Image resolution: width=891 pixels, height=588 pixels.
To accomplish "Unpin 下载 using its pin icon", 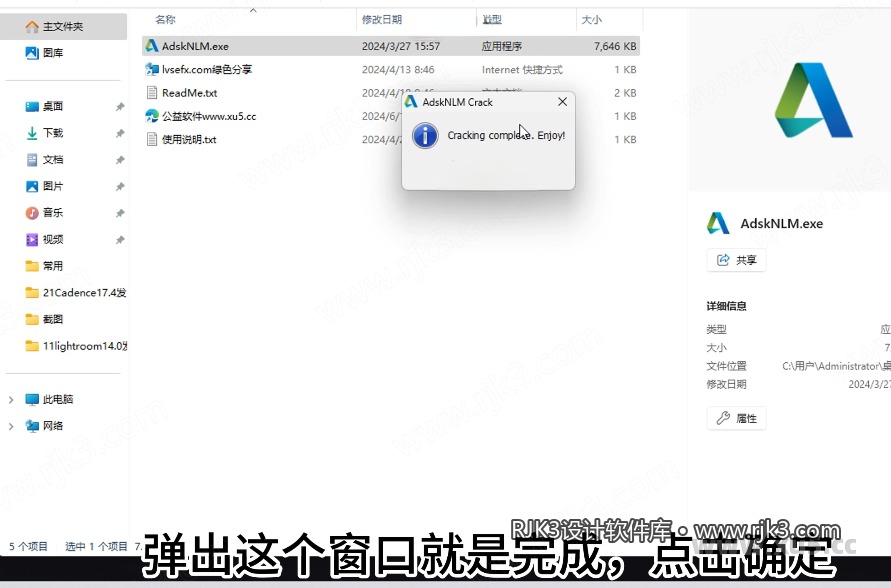I will click(120, 133).
